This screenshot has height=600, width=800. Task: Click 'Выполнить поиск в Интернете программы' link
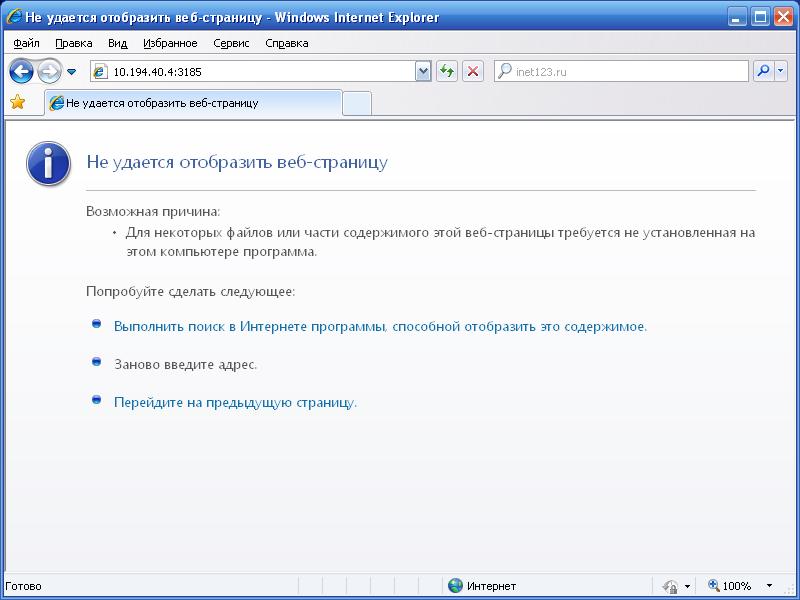pyautogui.click(x=380, y=326)
